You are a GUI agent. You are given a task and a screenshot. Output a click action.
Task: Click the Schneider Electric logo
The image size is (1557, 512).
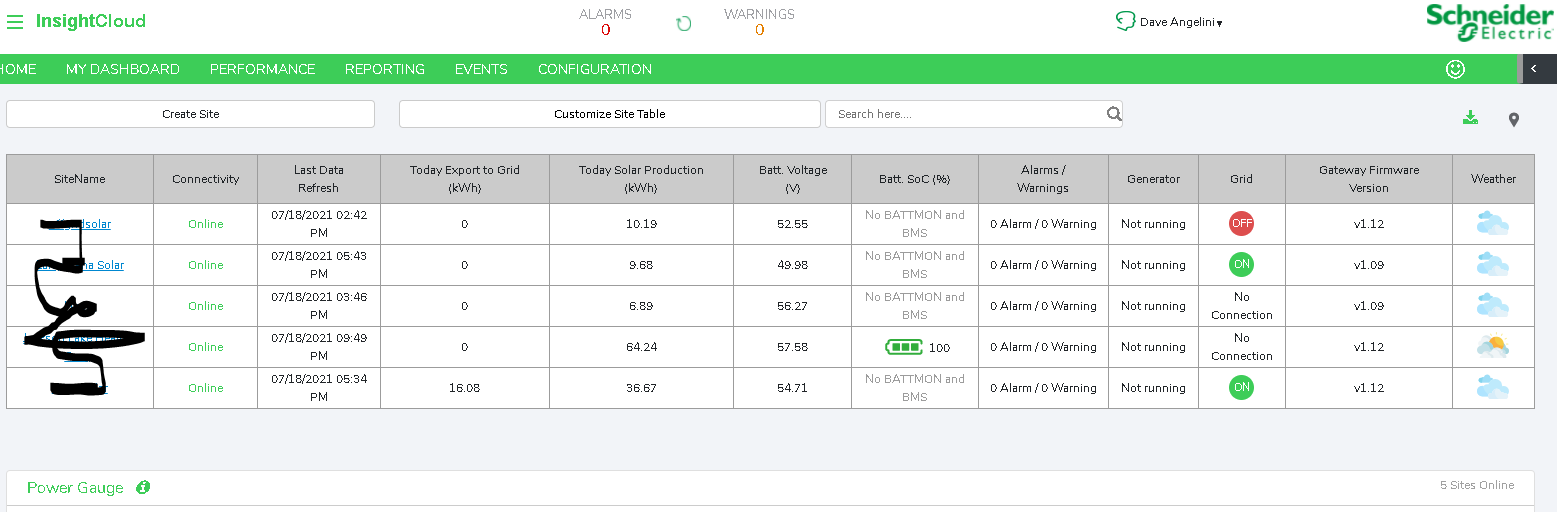(1489, 22)
